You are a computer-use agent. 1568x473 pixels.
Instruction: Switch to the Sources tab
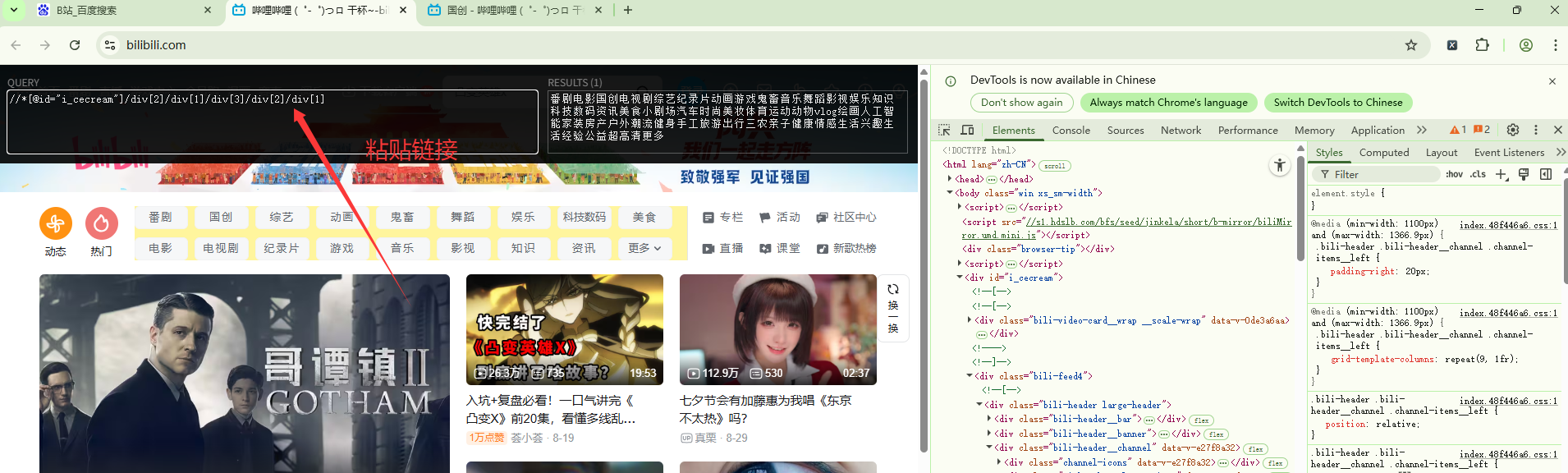click(1126, 130)
